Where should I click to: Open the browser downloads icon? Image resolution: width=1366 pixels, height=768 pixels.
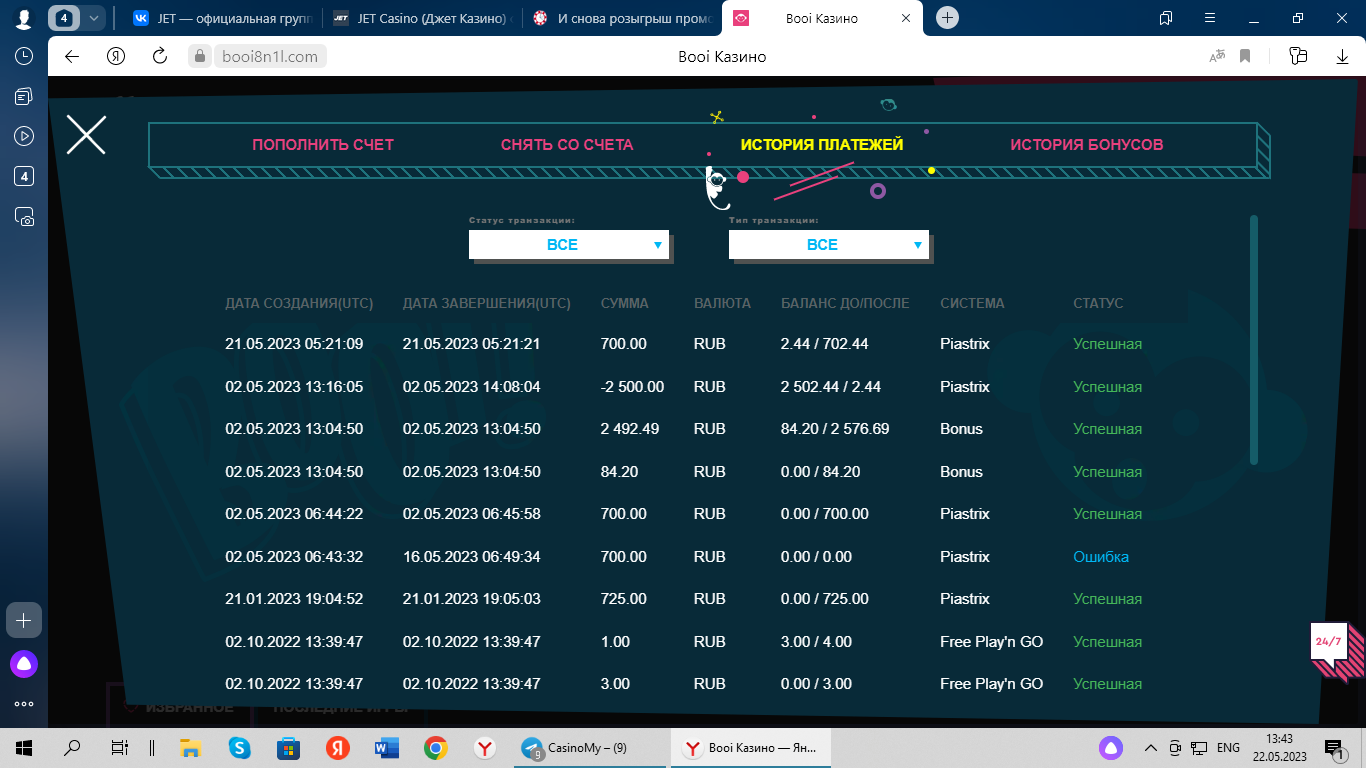click(1341, 56)
